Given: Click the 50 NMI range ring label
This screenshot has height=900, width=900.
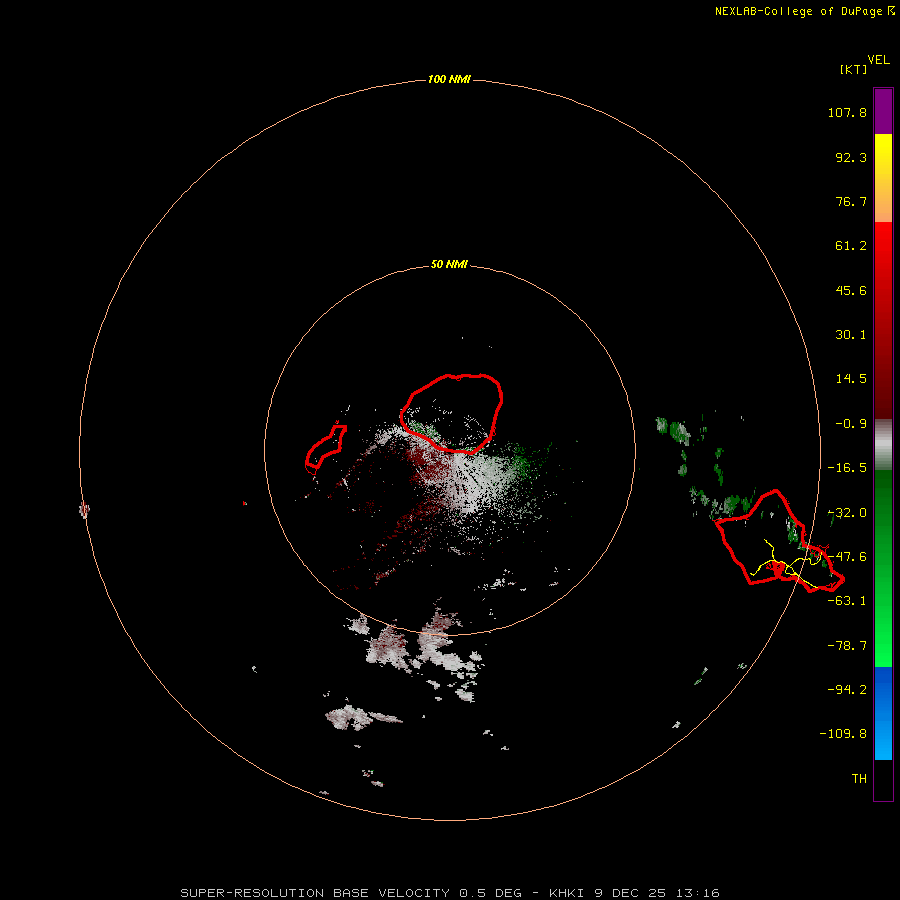Looking at the screenshot, I should [x=449, y=265].
